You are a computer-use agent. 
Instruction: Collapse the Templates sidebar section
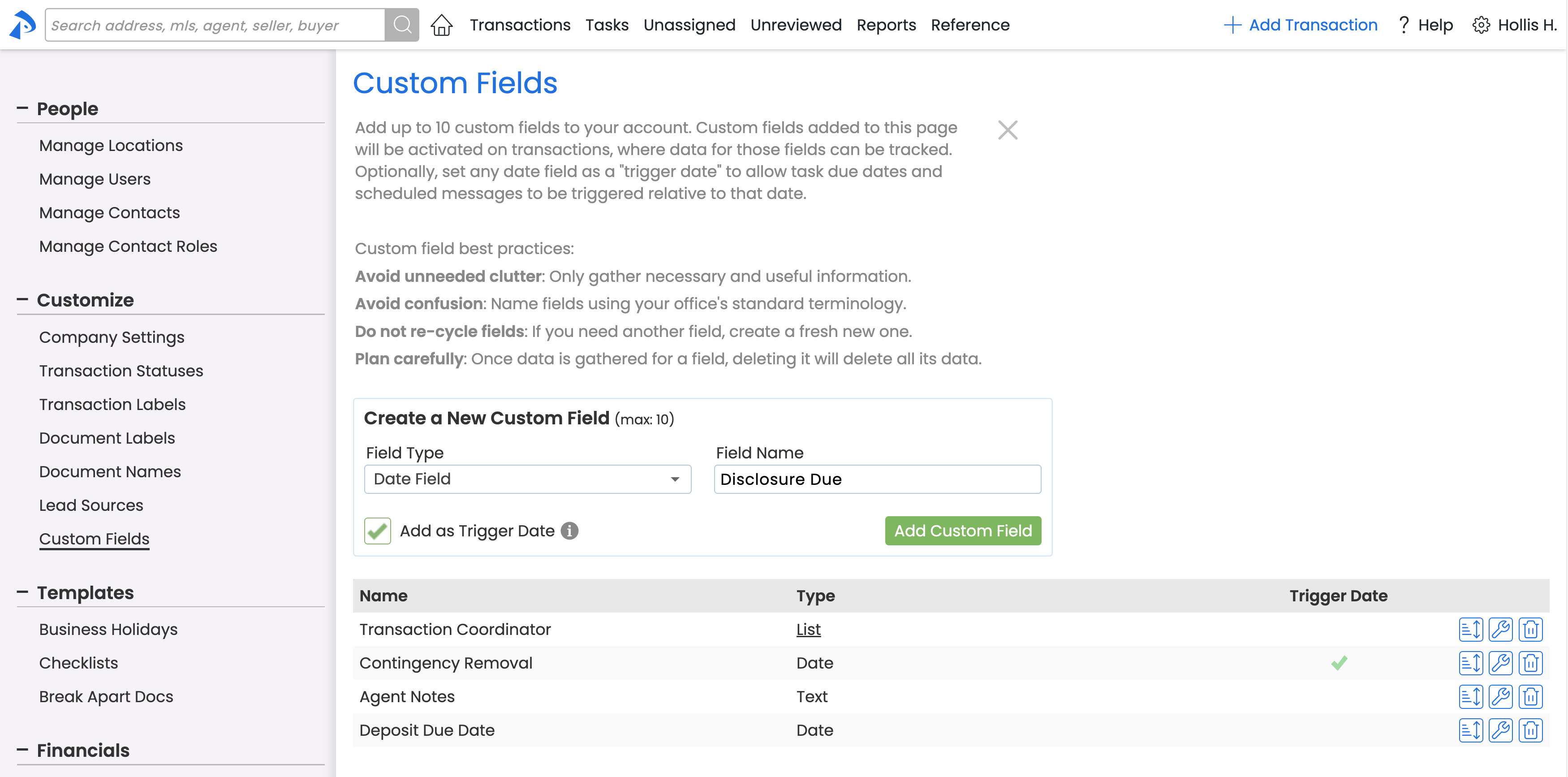[x=22, y=592]
